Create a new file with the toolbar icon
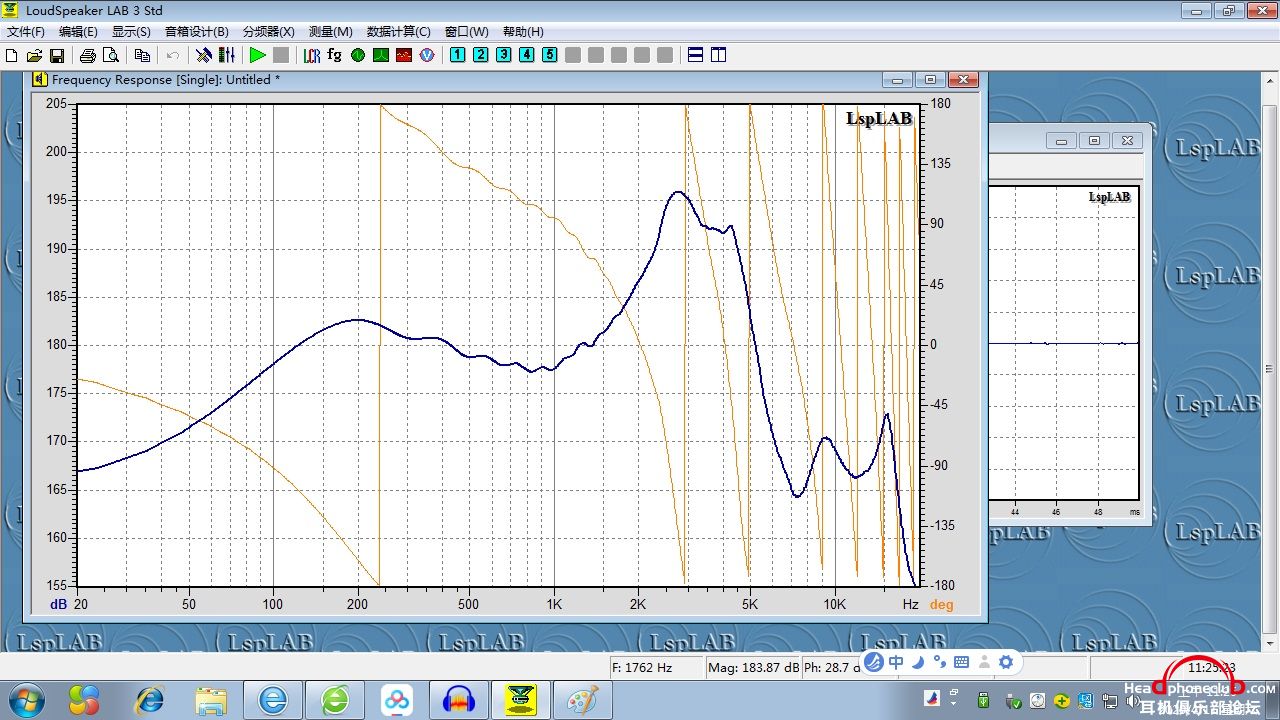1280x720 pixels. 12,55
